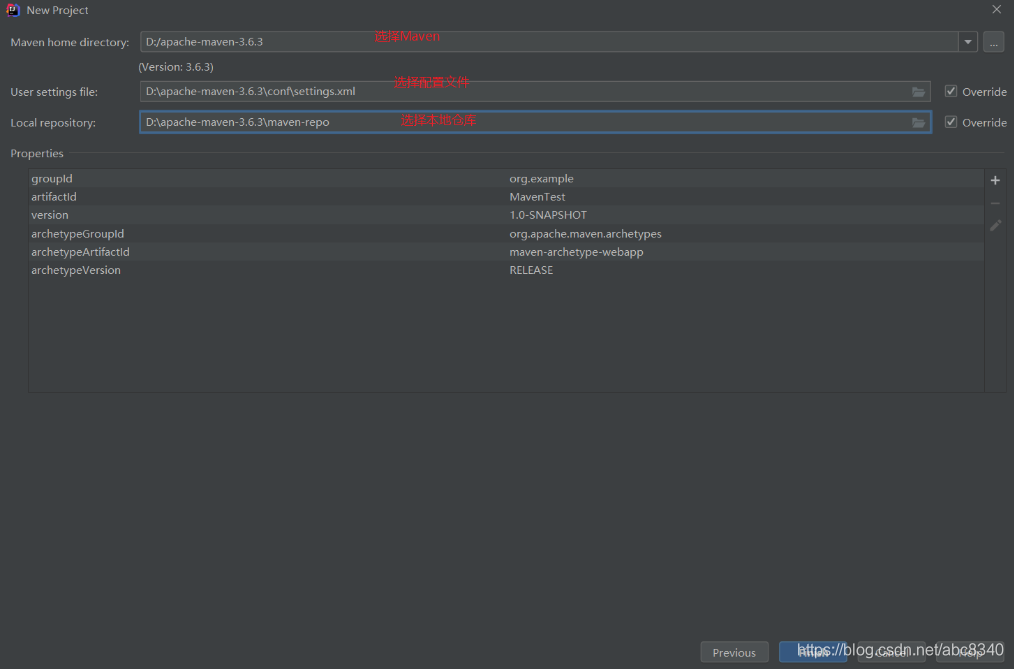Viewport: 1014px width, 669px height.
Task: Click the Local repository path field
Action: coord(535,122)
